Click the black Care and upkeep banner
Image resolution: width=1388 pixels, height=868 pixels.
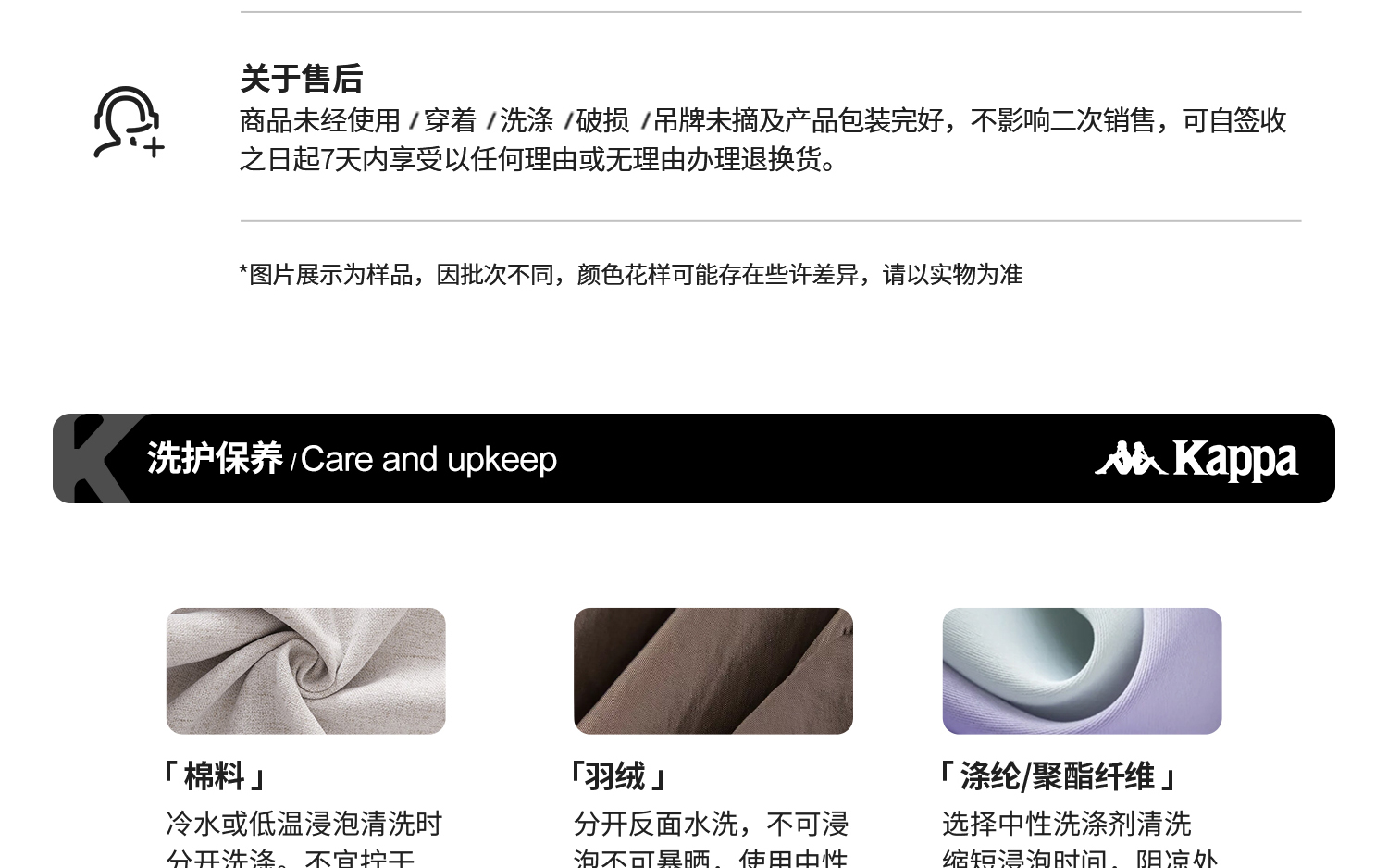click(694, 458)
